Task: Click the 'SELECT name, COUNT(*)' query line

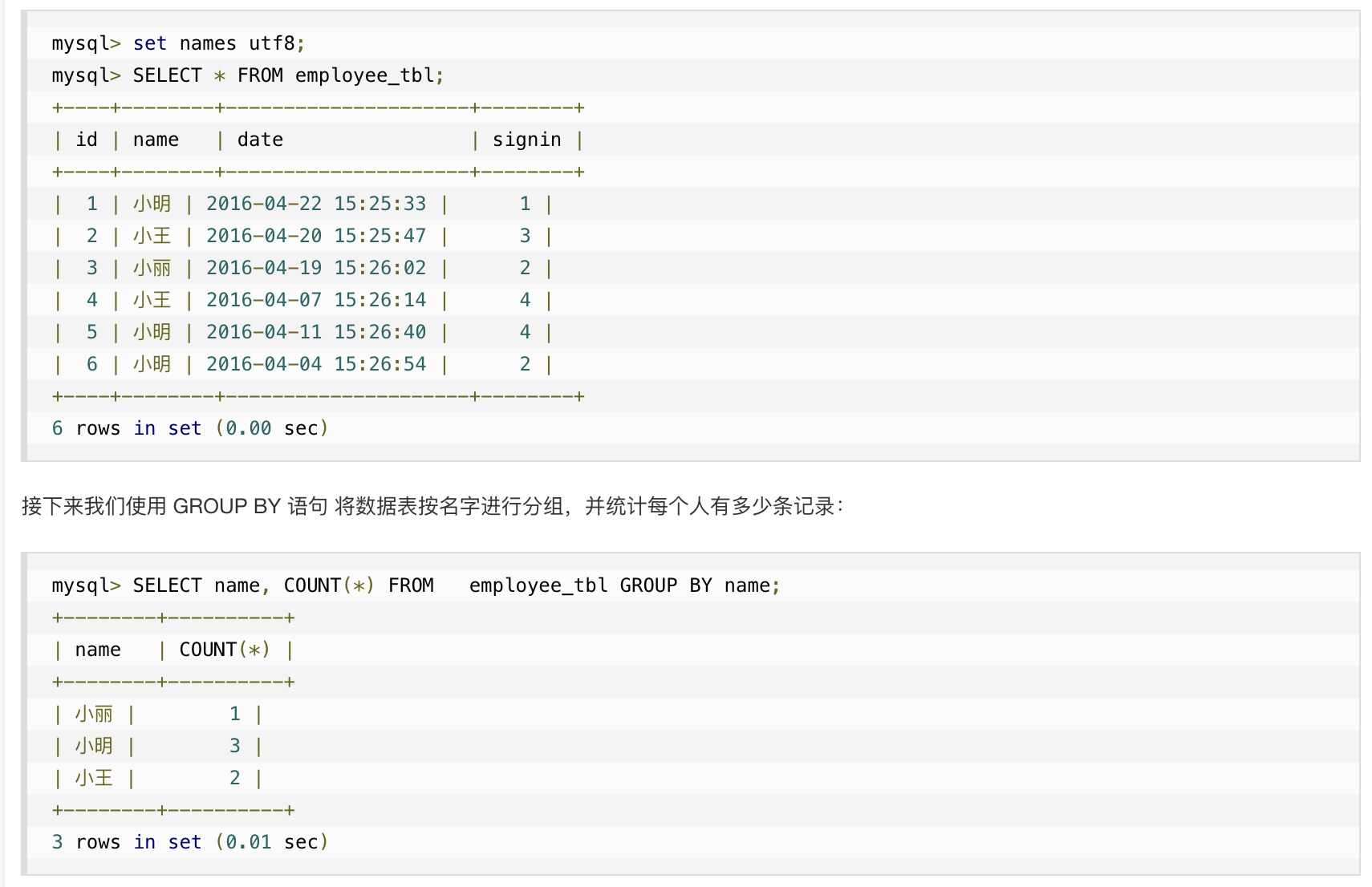Action: click(x=416, y=585)
